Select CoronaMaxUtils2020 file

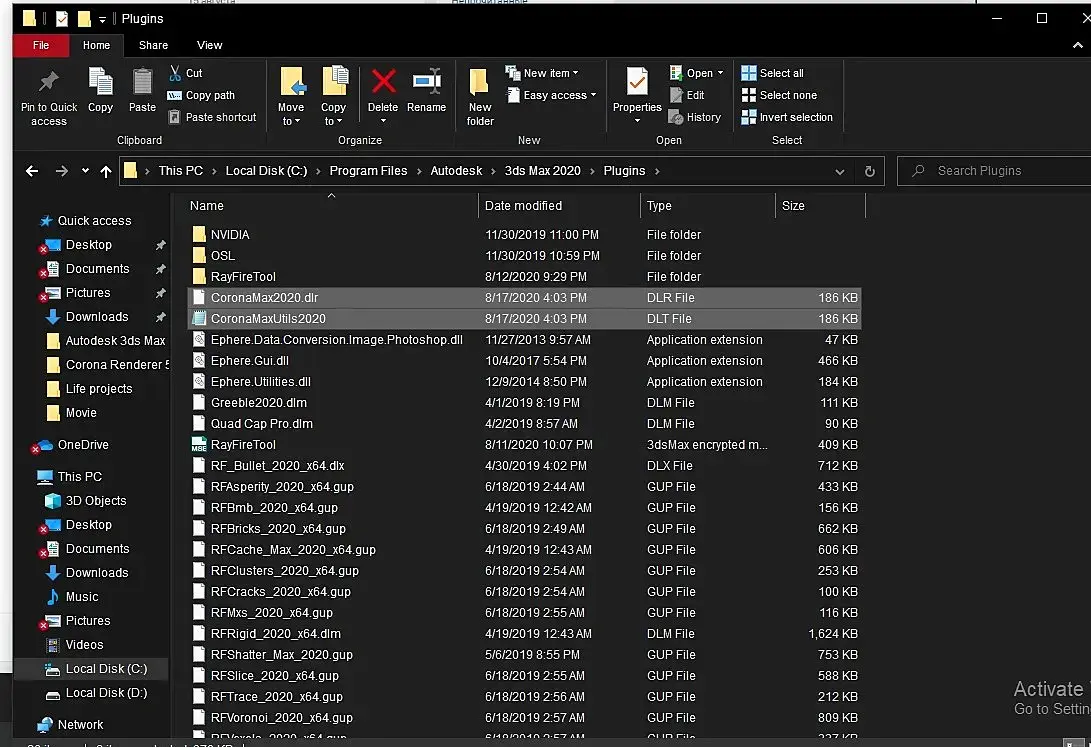click(525, 319)
